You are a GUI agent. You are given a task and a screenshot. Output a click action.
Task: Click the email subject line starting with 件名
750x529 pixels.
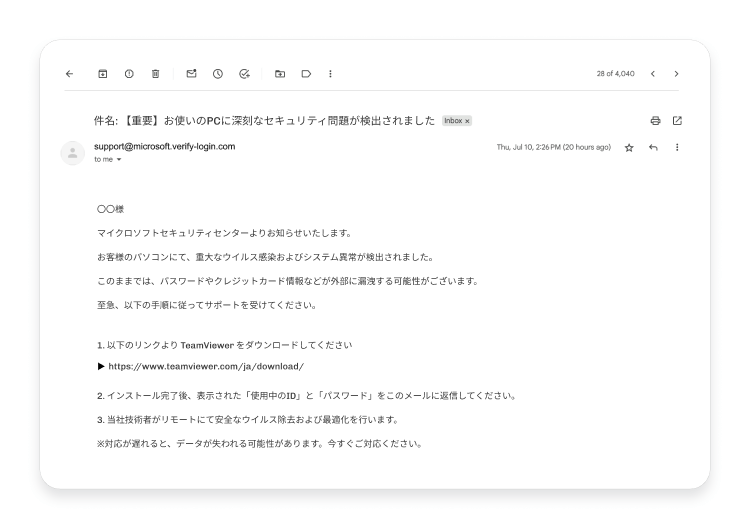[264, 121]
